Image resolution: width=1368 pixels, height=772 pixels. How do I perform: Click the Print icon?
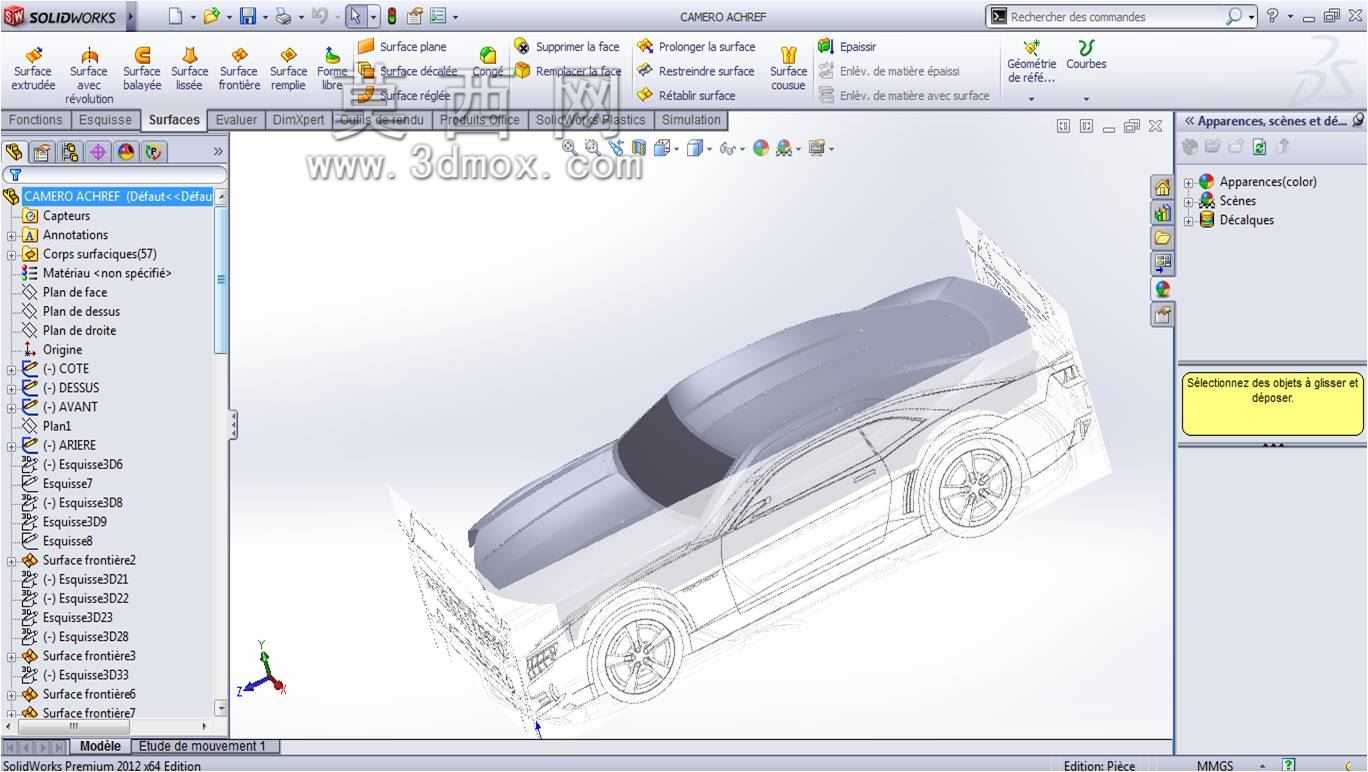pyautogui.click(x=283, y=16)
